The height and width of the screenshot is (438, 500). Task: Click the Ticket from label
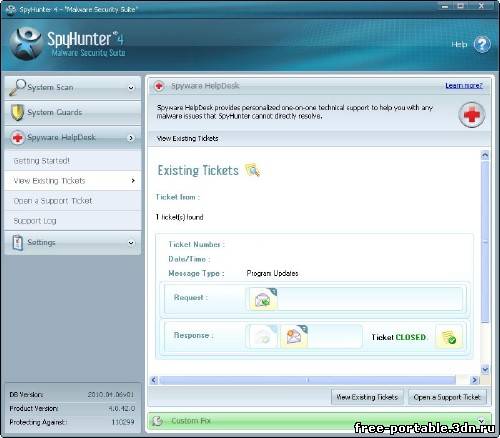[177, 197]
